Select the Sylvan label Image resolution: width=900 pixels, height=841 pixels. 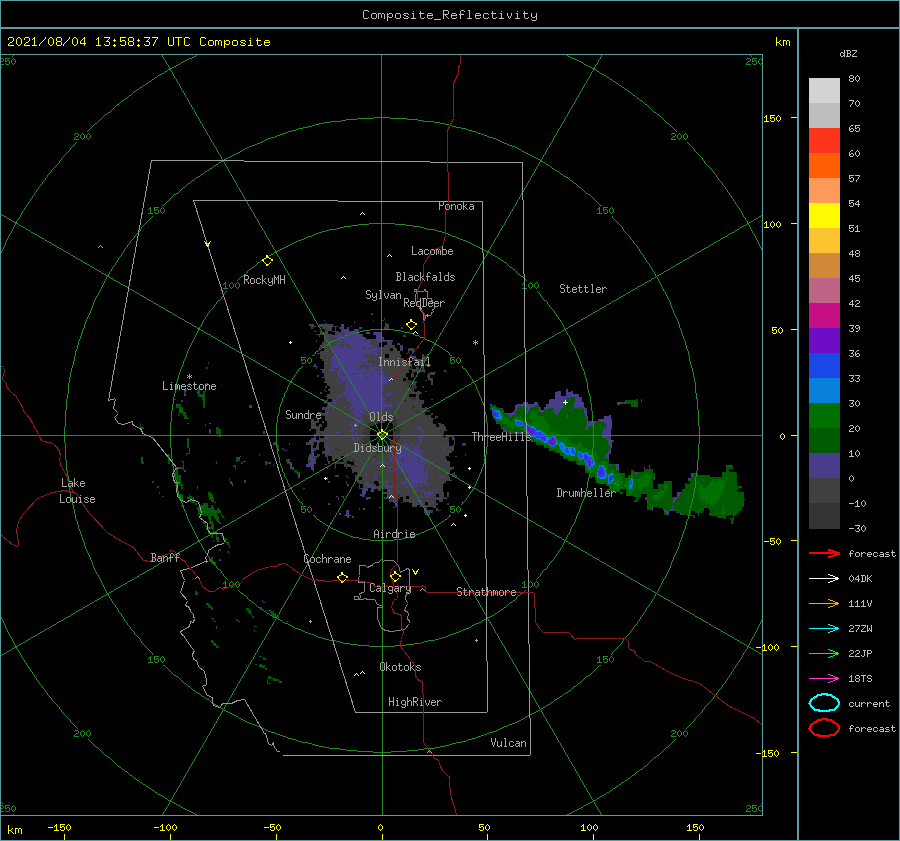pyautogui.click(x=383, y=295)
